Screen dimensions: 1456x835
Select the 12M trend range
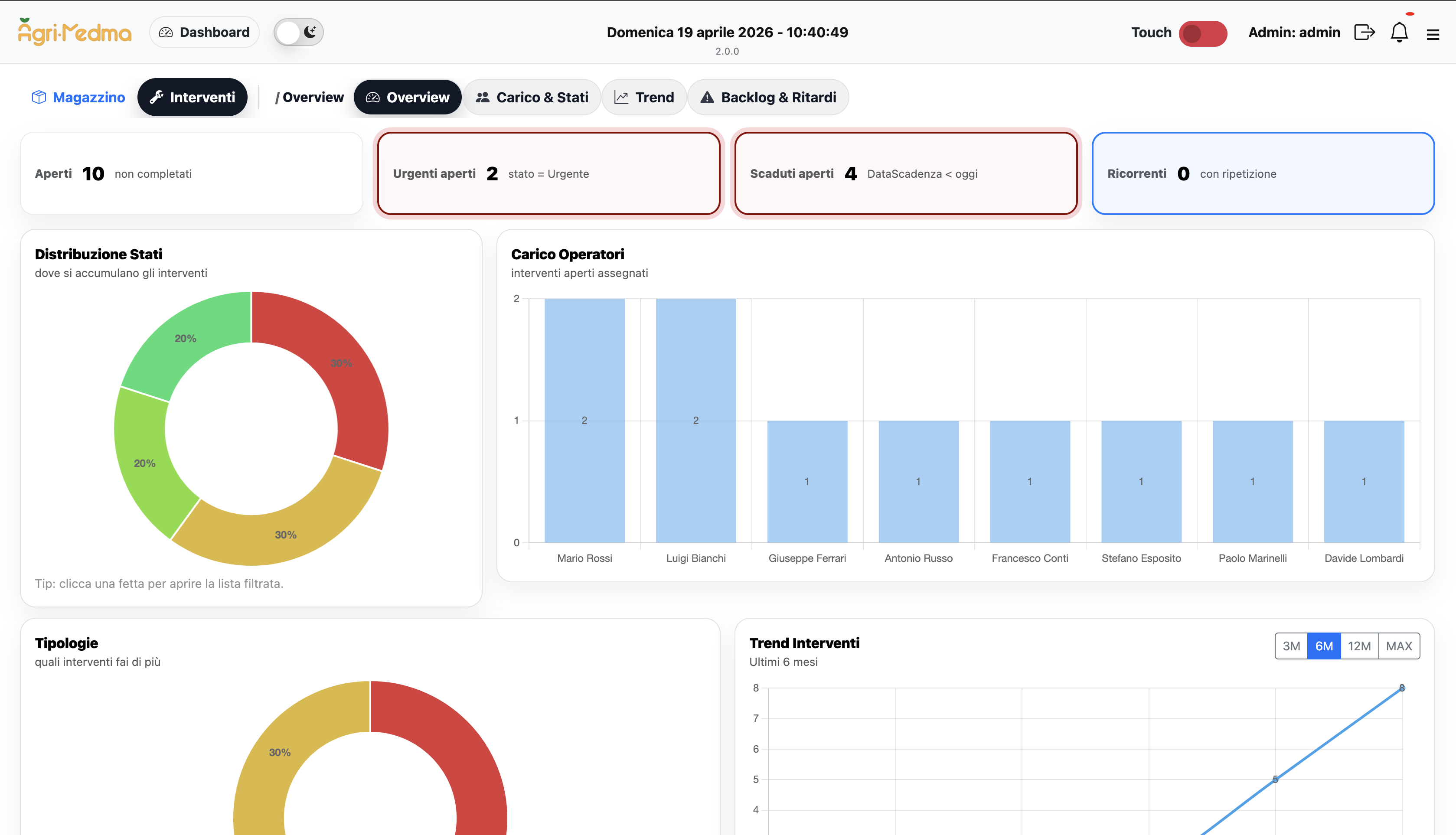(1360, 646)
